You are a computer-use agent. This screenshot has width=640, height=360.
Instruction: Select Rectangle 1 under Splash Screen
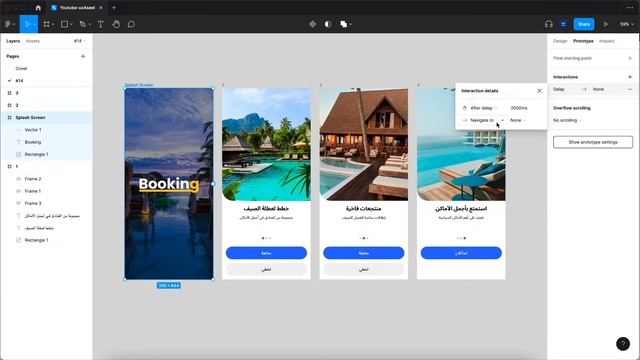tap(46, 154)
